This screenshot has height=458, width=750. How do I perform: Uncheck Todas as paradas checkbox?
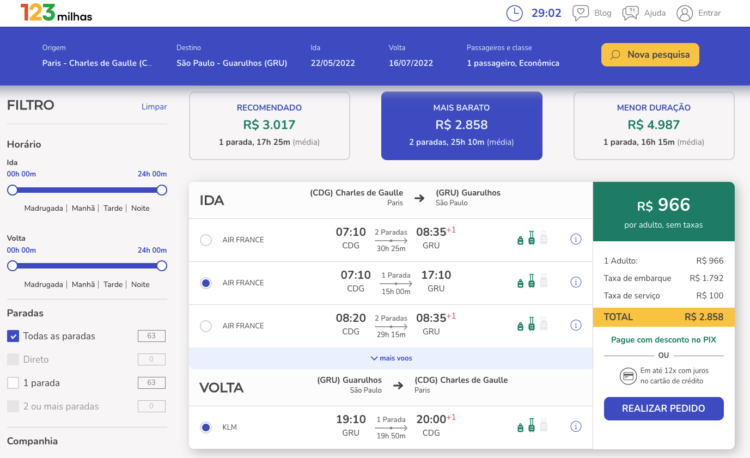click(x=13, y=336)
